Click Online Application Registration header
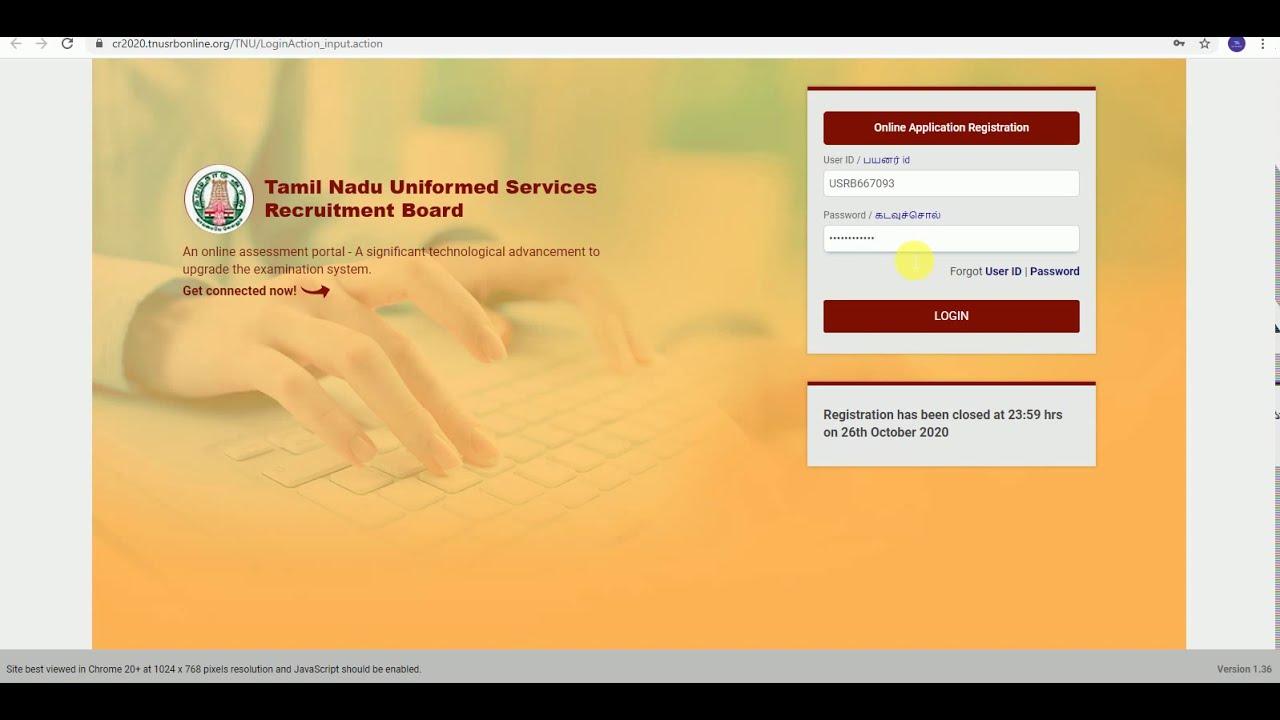The width and height of the screenshot is (1280, 720). click(951, 128)
